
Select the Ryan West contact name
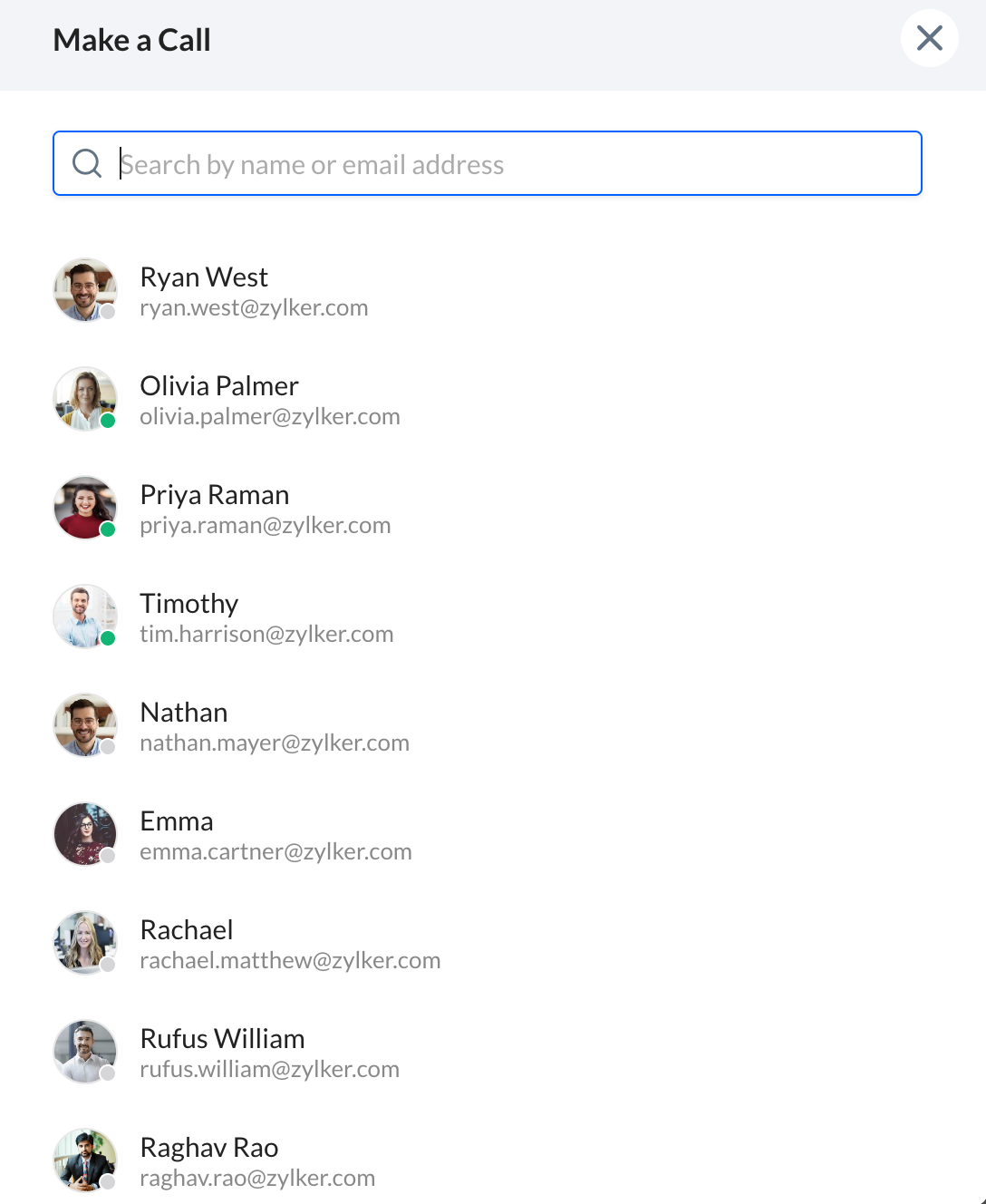coord(204,277)
